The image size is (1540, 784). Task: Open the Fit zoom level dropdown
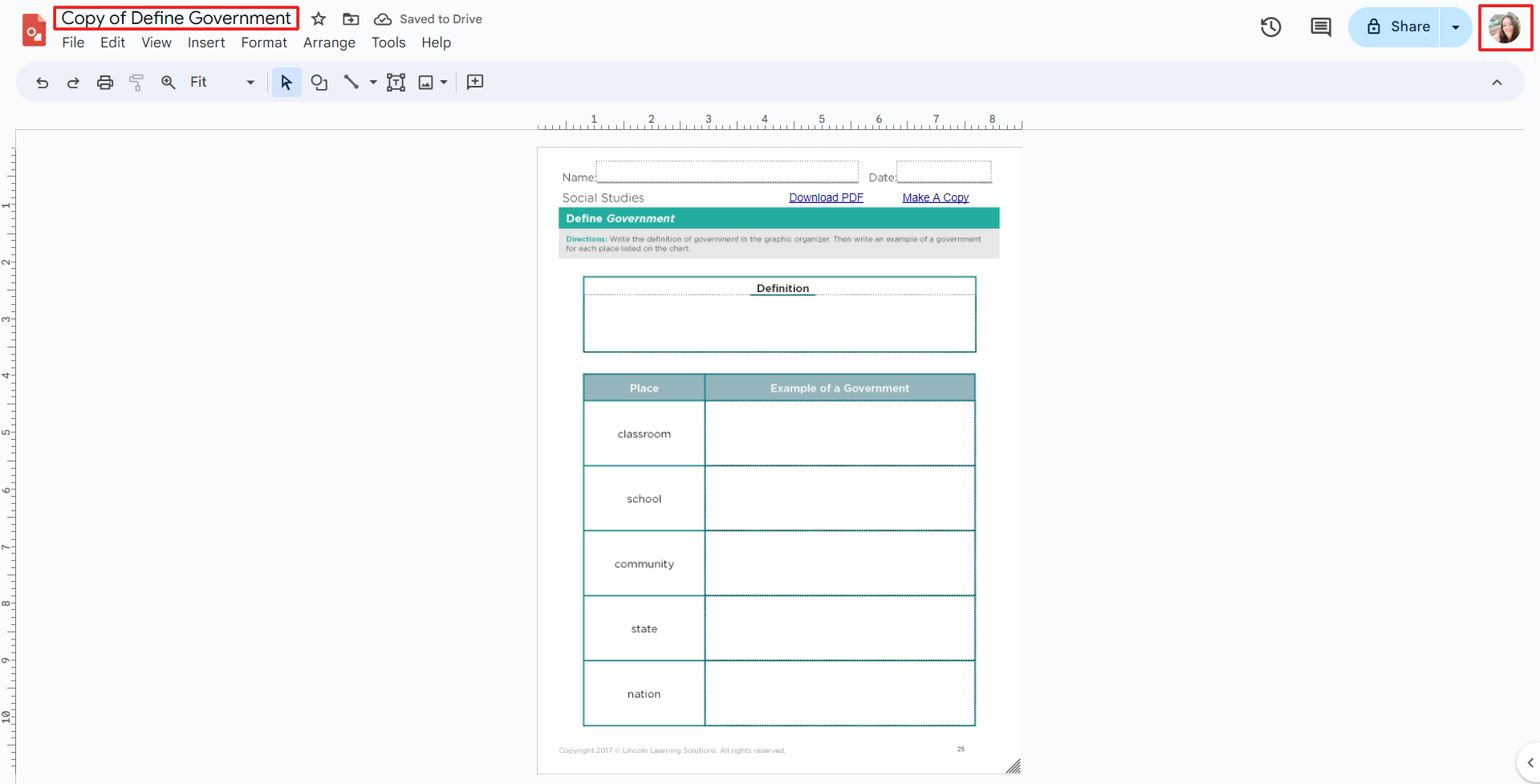[x=221, y=82]
